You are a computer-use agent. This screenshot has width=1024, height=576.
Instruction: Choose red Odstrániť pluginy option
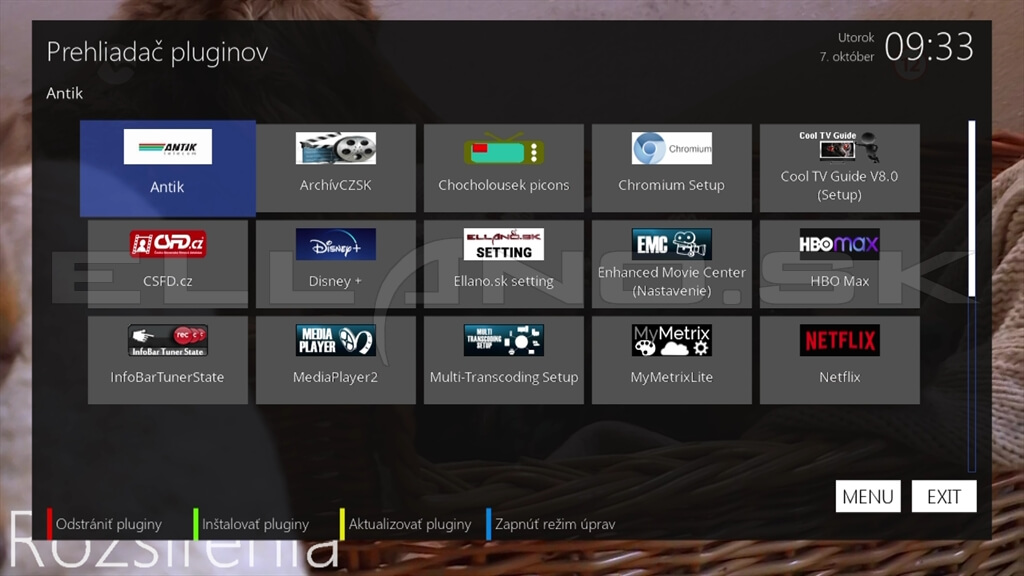107,524
